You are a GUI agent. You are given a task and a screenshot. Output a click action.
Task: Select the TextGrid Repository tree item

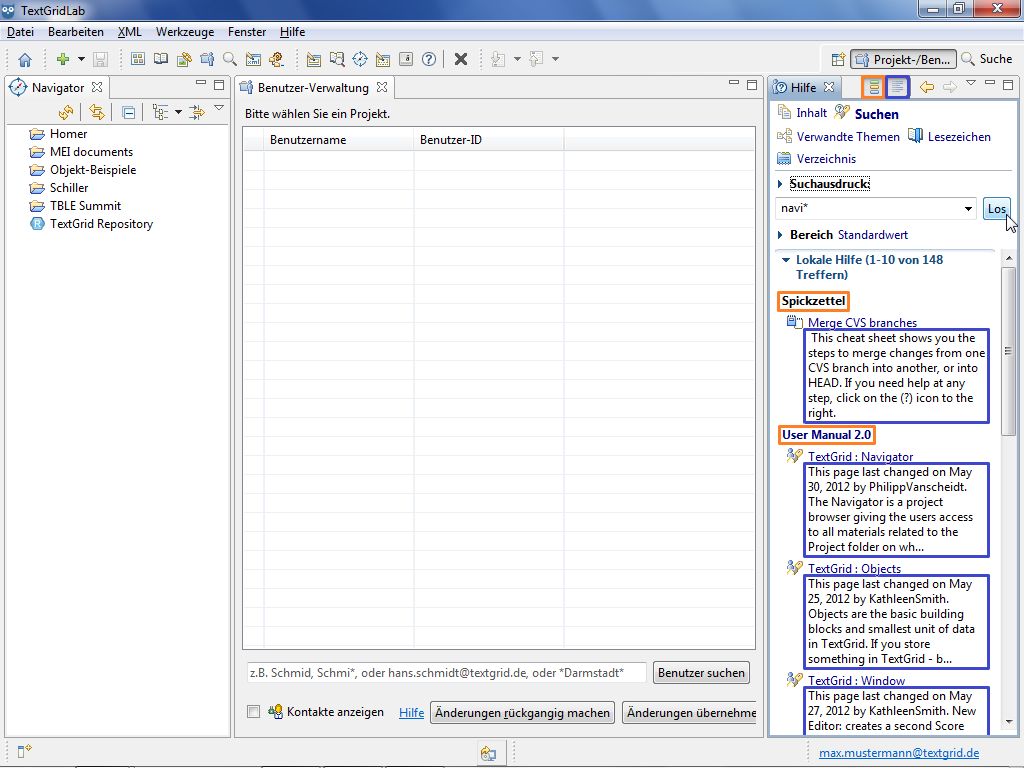[101, 224]
